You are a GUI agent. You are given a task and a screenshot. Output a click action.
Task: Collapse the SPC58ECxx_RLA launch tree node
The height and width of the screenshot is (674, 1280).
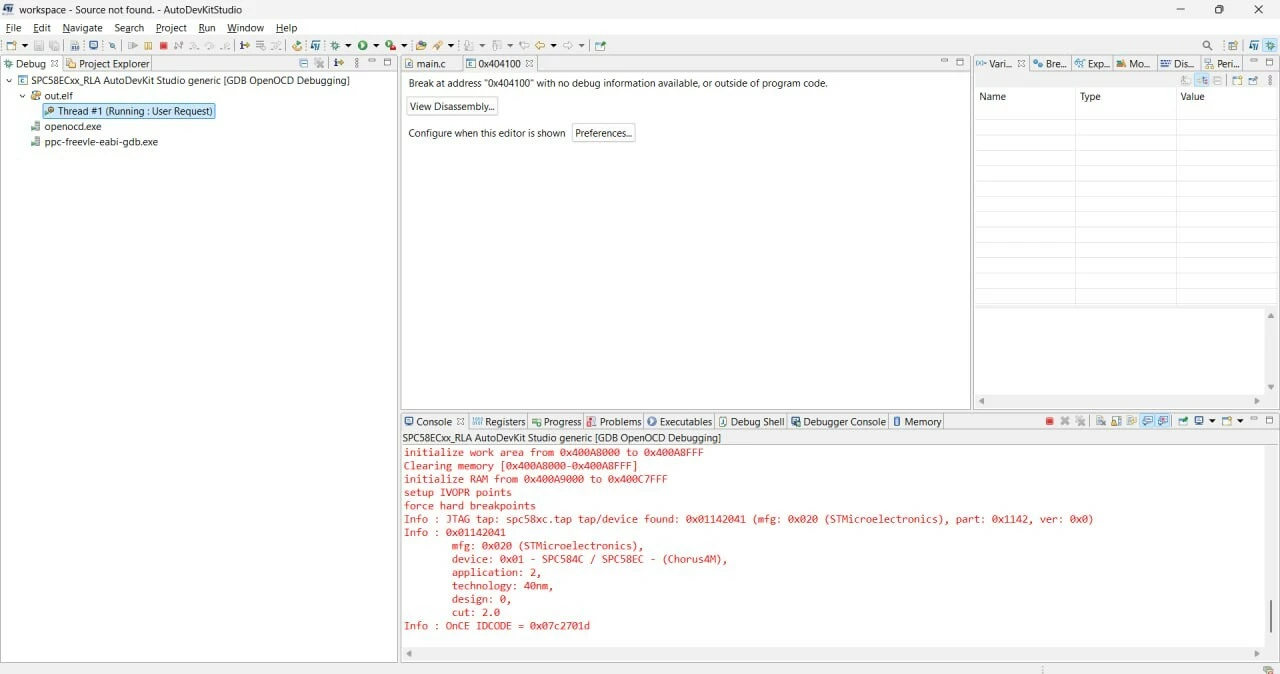click(x=9, y=81)
